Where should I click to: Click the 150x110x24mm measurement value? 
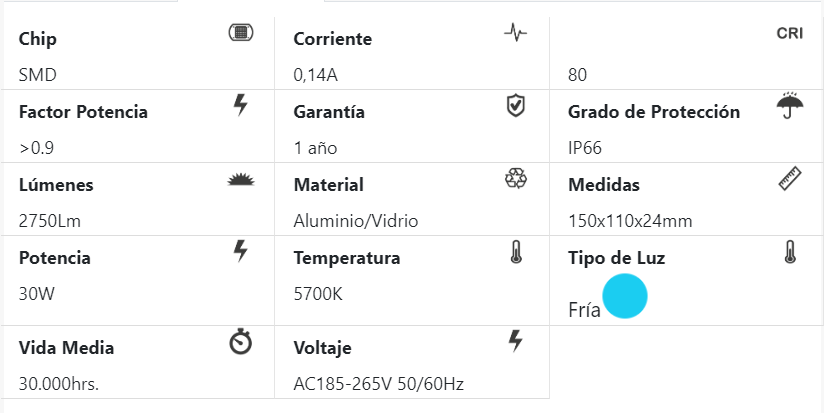(x=630, y=221)
